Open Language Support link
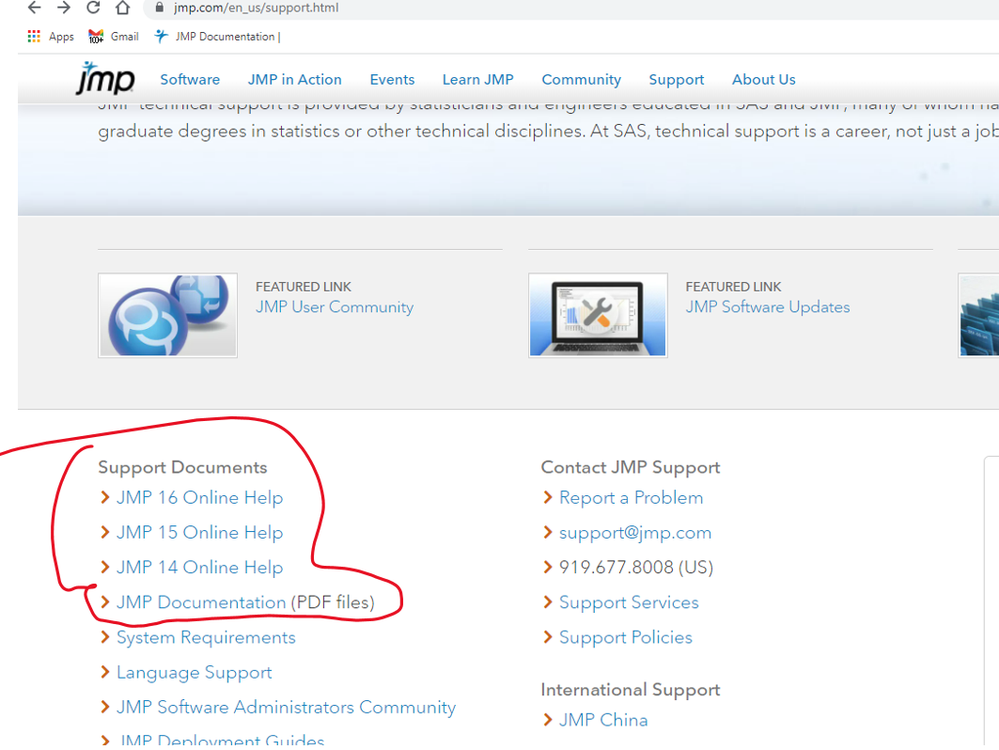Image resolution: width=999 pixels, height=750 pixels. coord(194,673)
